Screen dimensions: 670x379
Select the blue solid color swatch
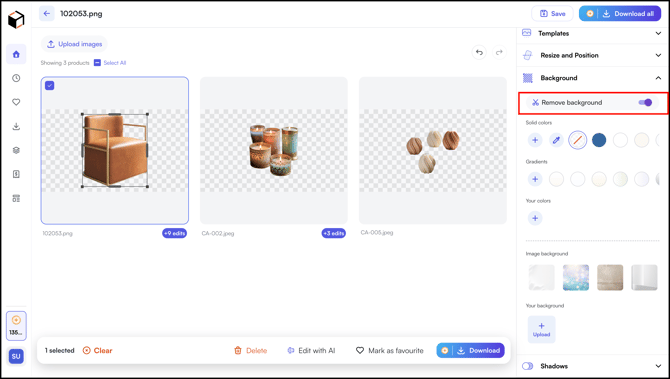[599, 140]
